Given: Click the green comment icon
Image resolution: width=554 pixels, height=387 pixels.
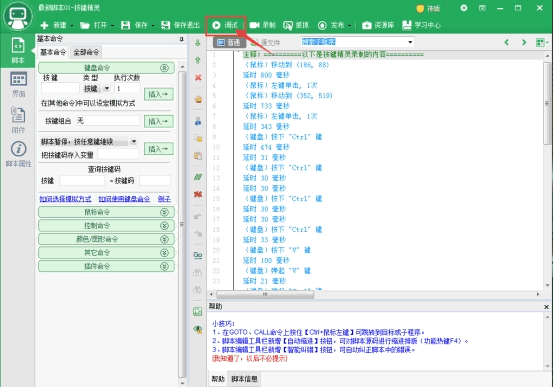Looking at the screenshot, I should tap(198, 177).
